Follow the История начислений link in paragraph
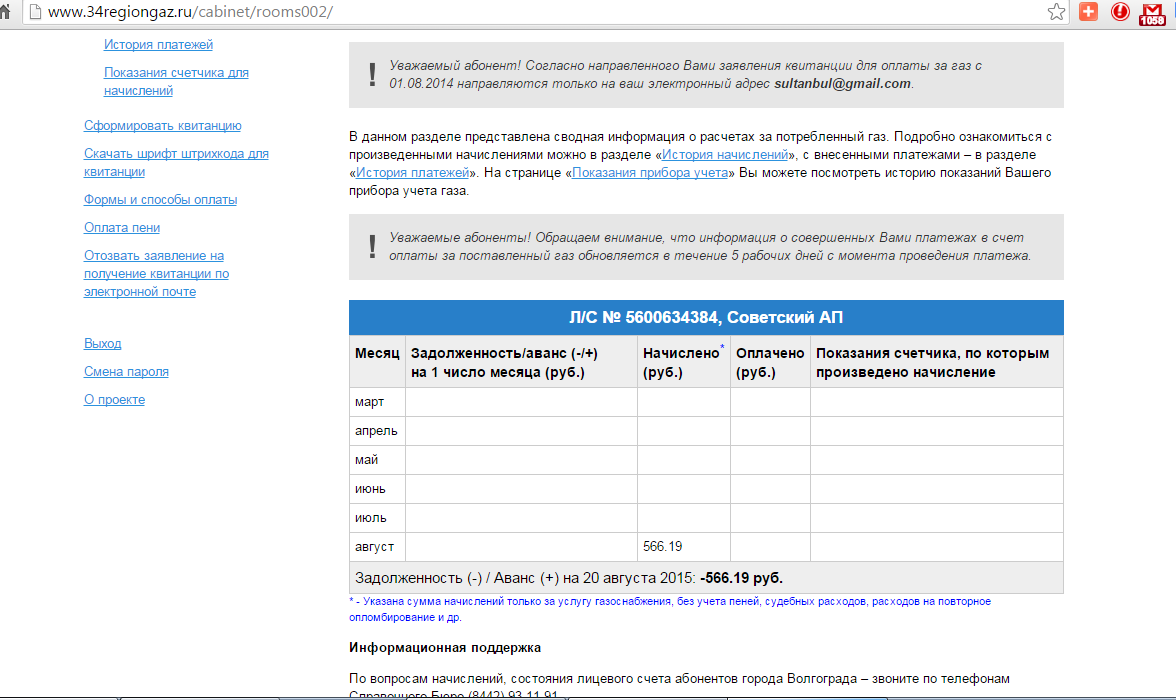The width and height of the screenshot is (1176, 700). pyautogui.click(x=724, y=155)
